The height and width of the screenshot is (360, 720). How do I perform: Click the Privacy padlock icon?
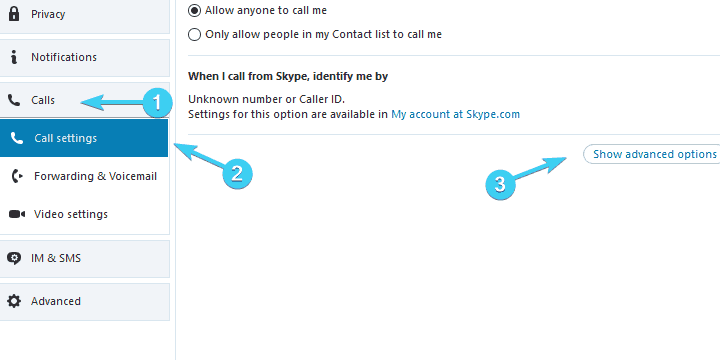(x=14, y=14)
